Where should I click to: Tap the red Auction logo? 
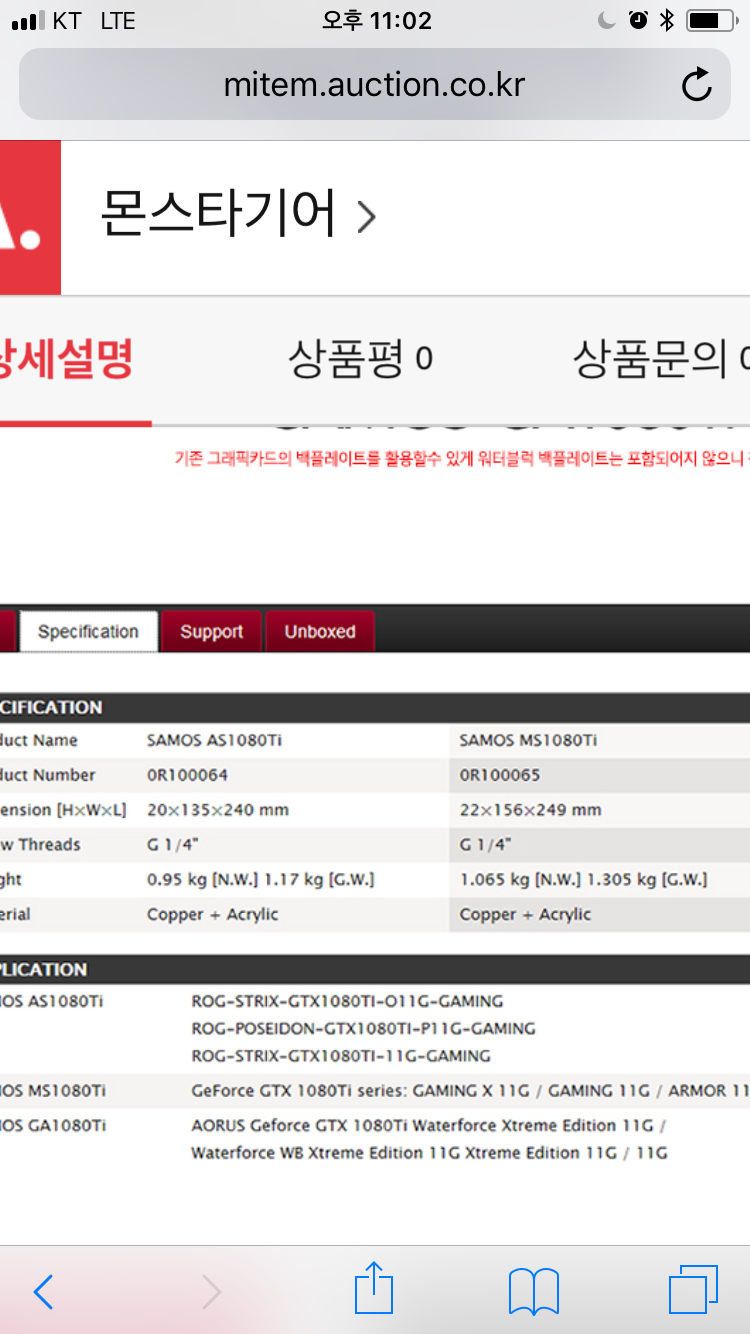(x=30, y=217)
